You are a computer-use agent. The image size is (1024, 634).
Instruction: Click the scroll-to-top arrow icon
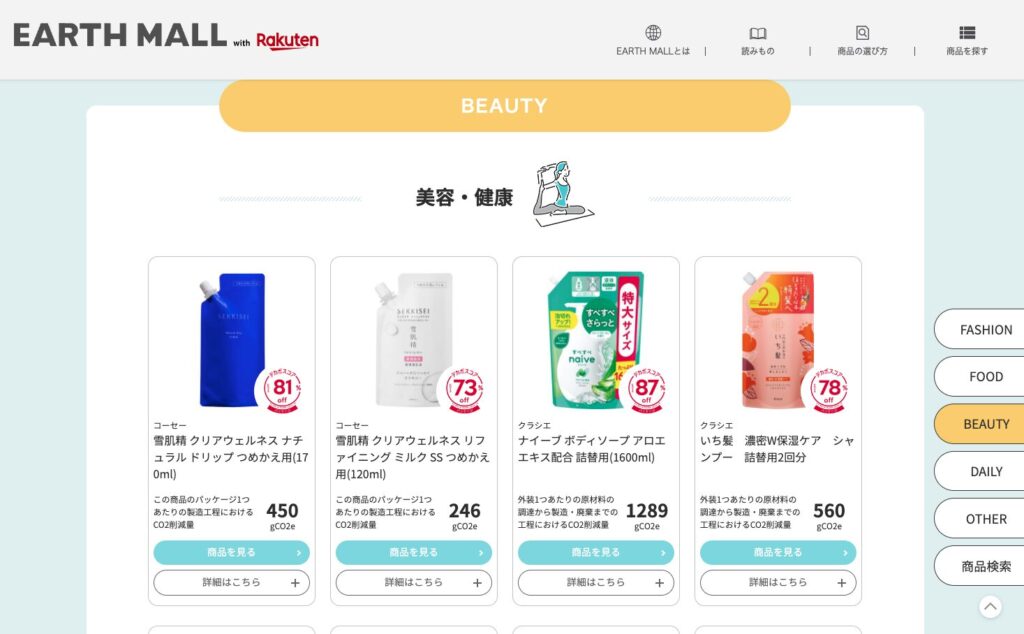pyautogui.click(x=990, y=607)
